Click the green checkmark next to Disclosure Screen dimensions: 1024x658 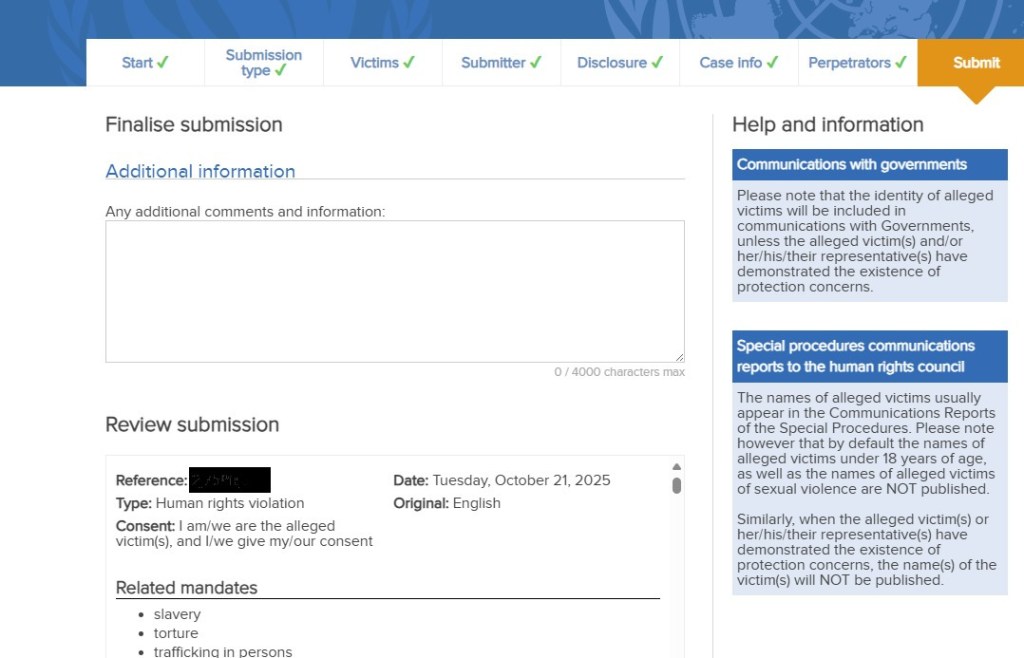click(657, 63)
